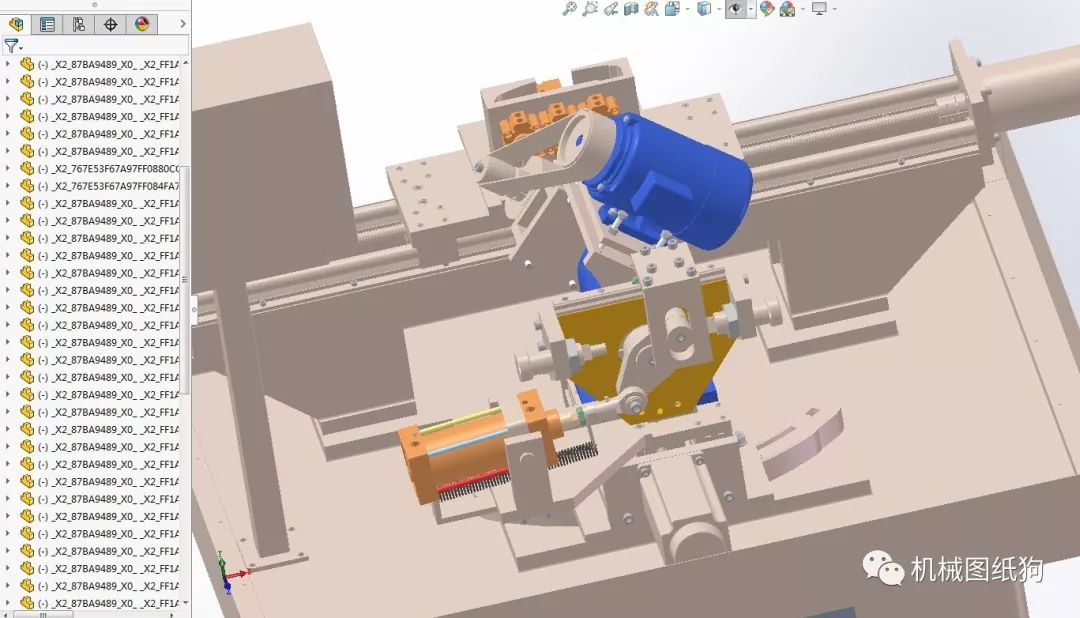The height and width of the screenshot is (618, 1080).
Task: Switch to the FeatureManager design tree tab
Action: pyautogui.click(x=16, y=24)
